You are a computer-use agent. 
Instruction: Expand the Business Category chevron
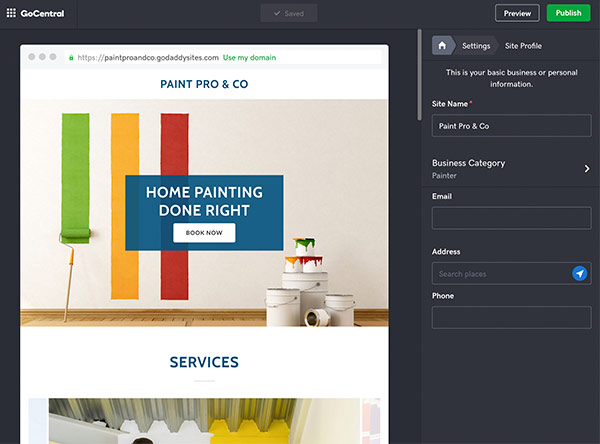coord(587,168)
